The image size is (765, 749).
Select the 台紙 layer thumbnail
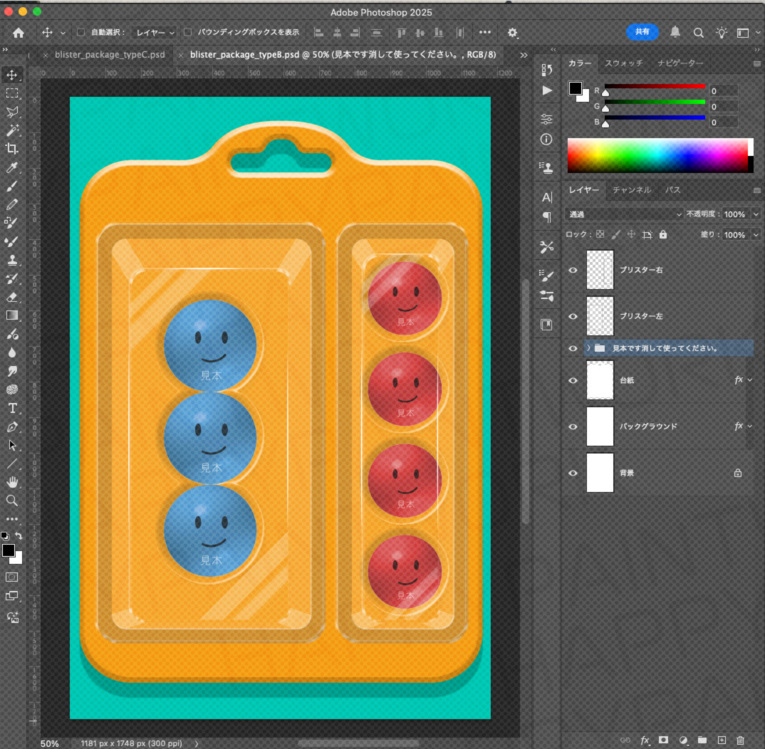(x=599, y=380)
